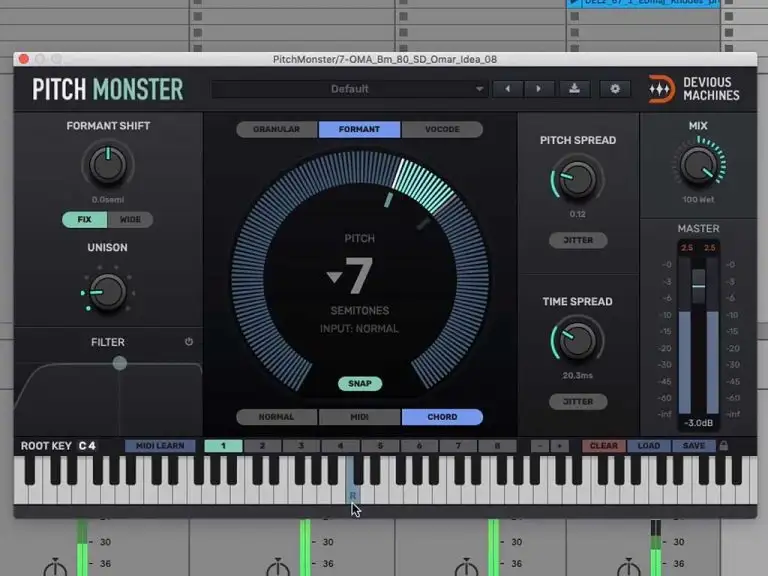Select chord slot 7
The height and width of the screenshot is (576, 768).
(458, 446)
